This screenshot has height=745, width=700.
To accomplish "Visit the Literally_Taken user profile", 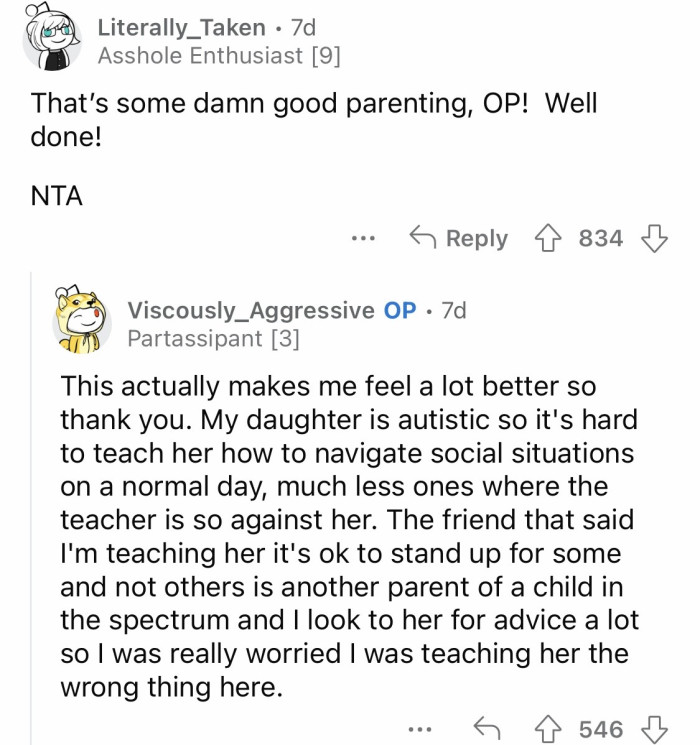I will pos(181,28).
